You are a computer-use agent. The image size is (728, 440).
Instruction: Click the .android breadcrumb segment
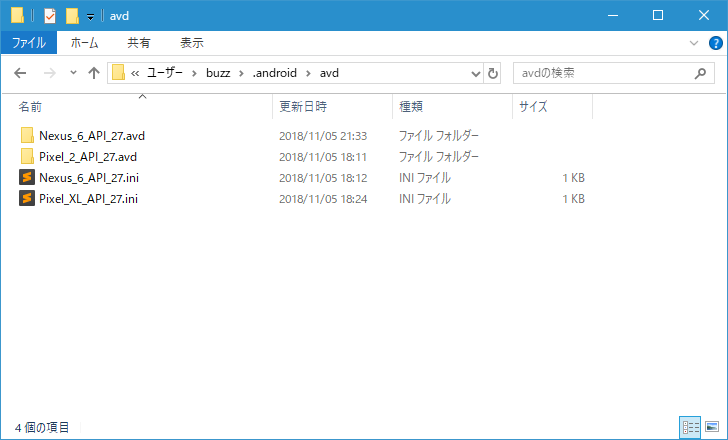274,73
